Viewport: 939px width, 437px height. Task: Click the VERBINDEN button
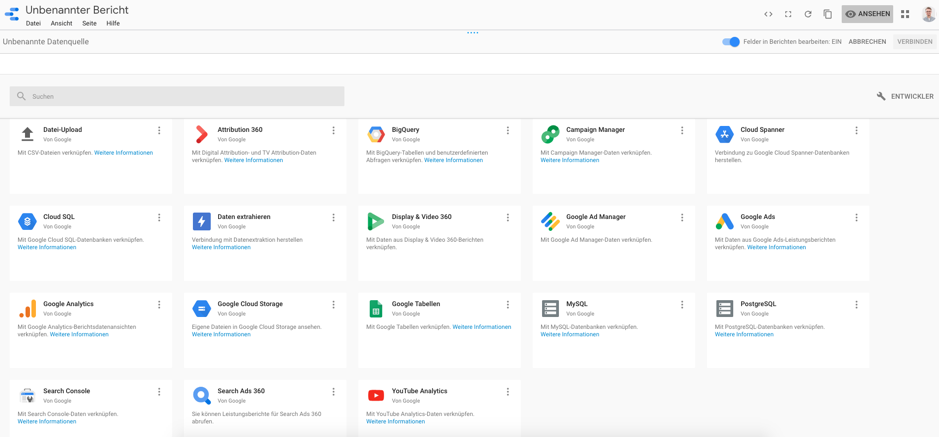point(914,42)
